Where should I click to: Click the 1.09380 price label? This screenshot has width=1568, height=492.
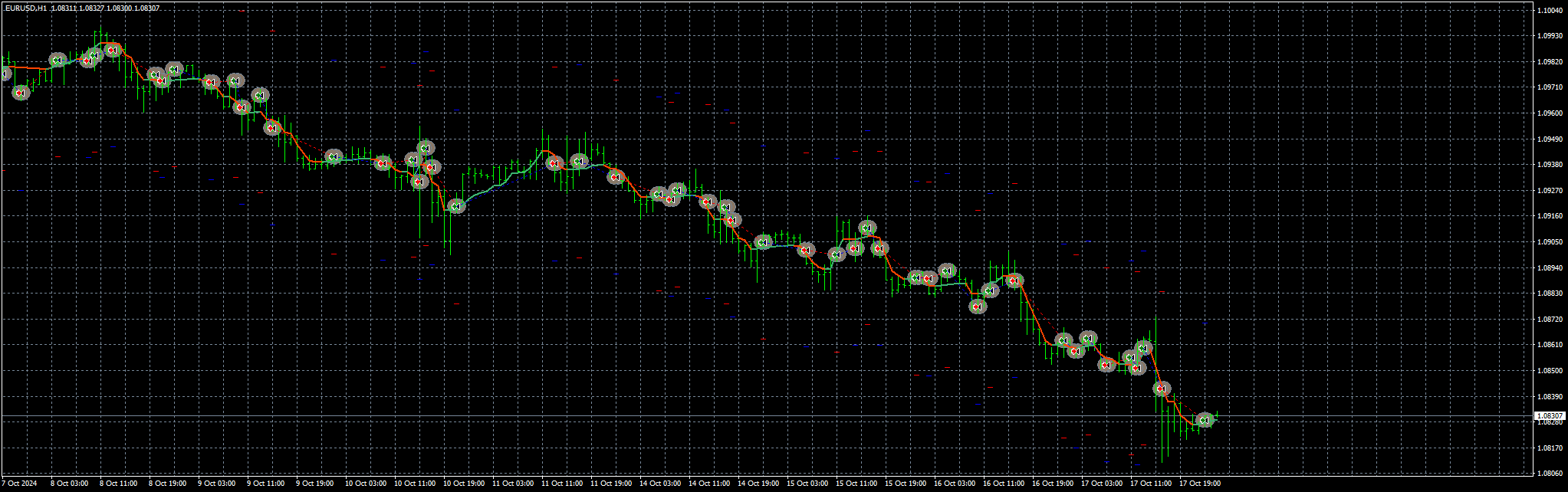click(x=1550, y=164)
